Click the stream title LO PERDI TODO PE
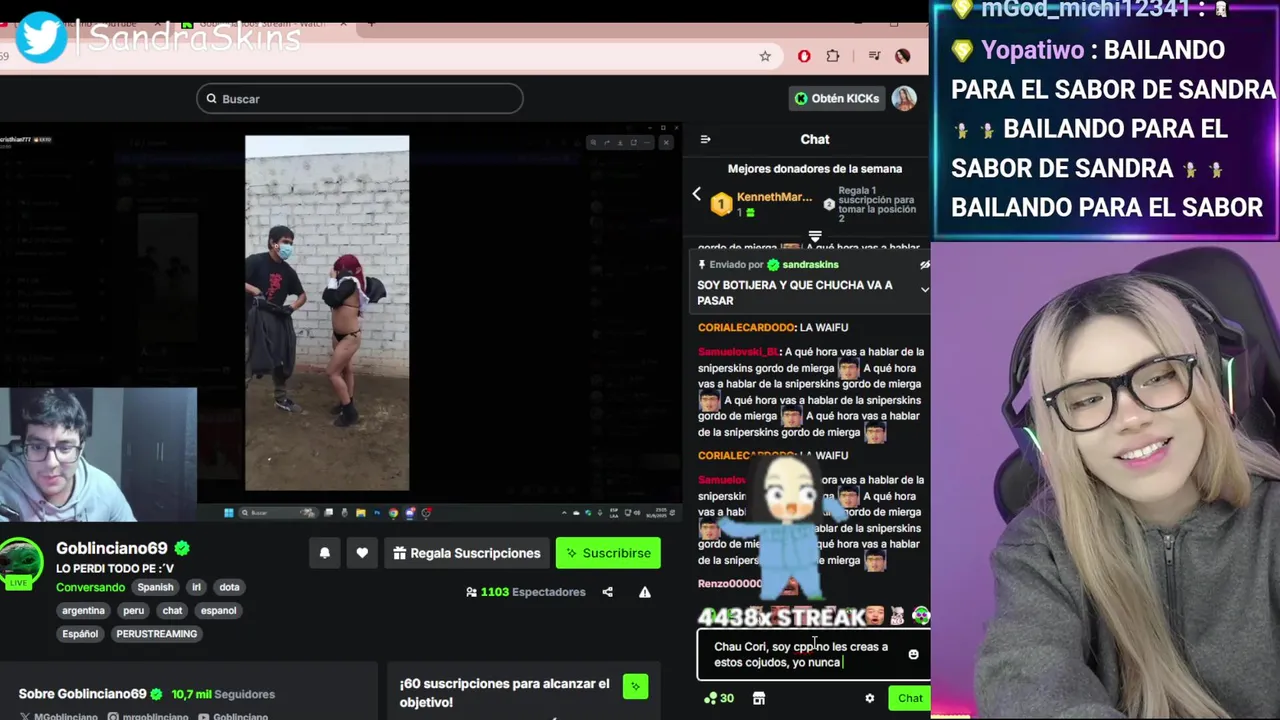The width and height of the screenshot is (1280, 720). [x=115, y=568]
